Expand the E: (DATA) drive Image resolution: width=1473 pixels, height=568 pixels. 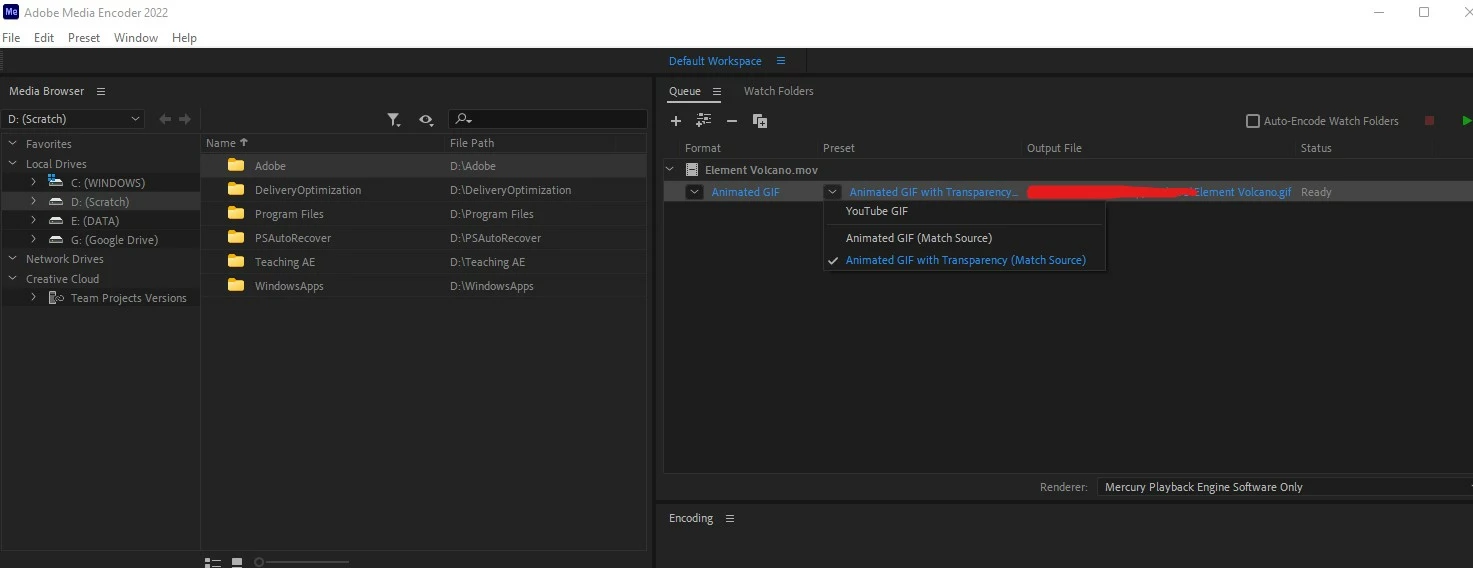[33, 220]
